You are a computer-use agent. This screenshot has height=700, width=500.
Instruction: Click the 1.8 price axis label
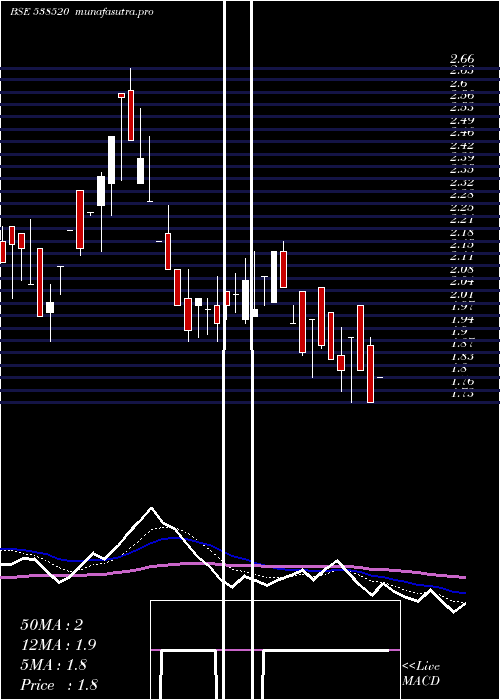[458, 369]
